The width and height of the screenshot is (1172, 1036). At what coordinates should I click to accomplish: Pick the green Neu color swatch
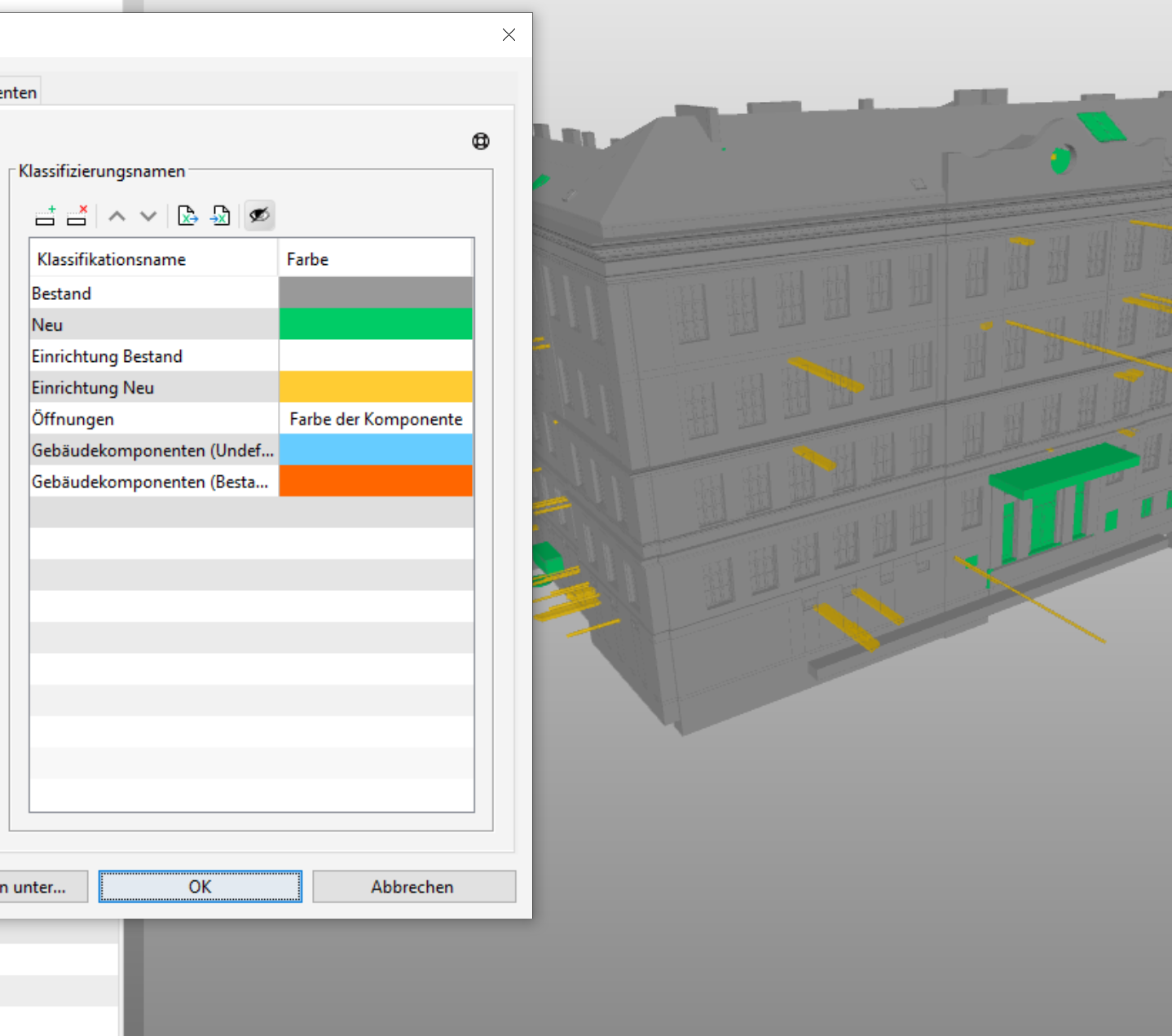[x=376, y=324]
